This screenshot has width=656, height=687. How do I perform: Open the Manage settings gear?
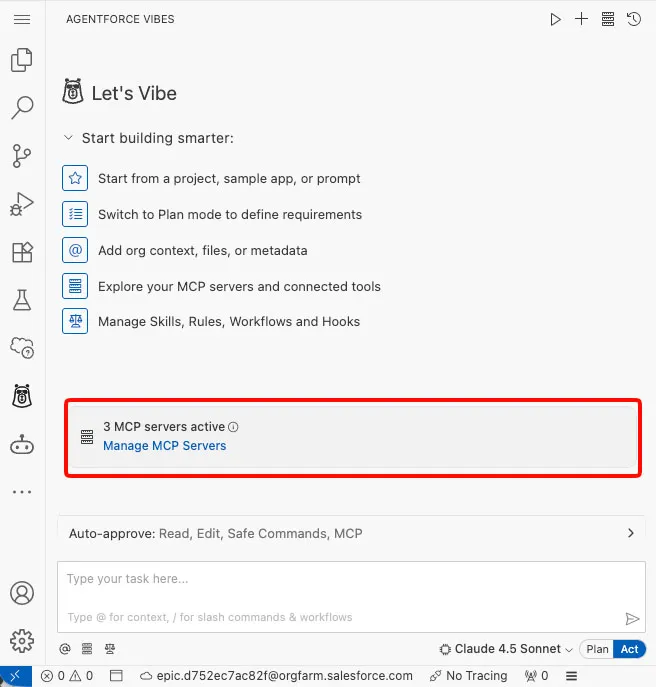[x=22, y=641]
